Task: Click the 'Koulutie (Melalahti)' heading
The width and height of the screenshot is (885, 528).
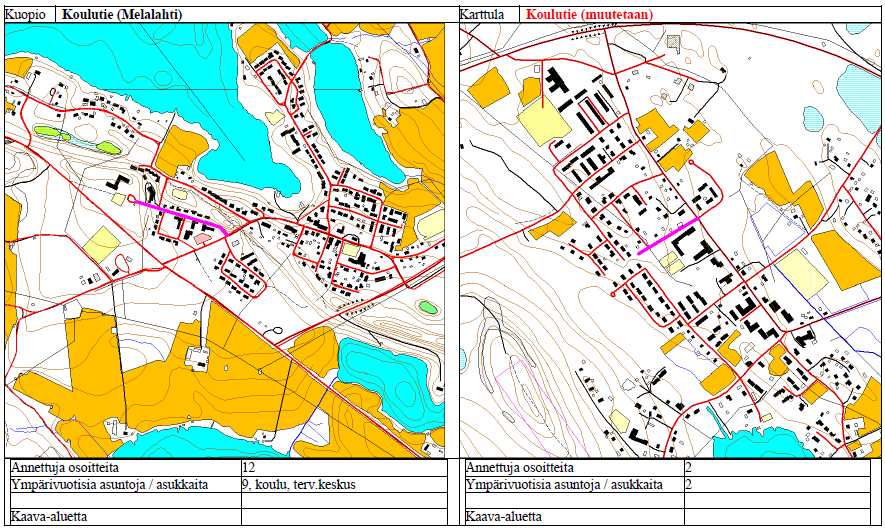Action: pos(122,14)
